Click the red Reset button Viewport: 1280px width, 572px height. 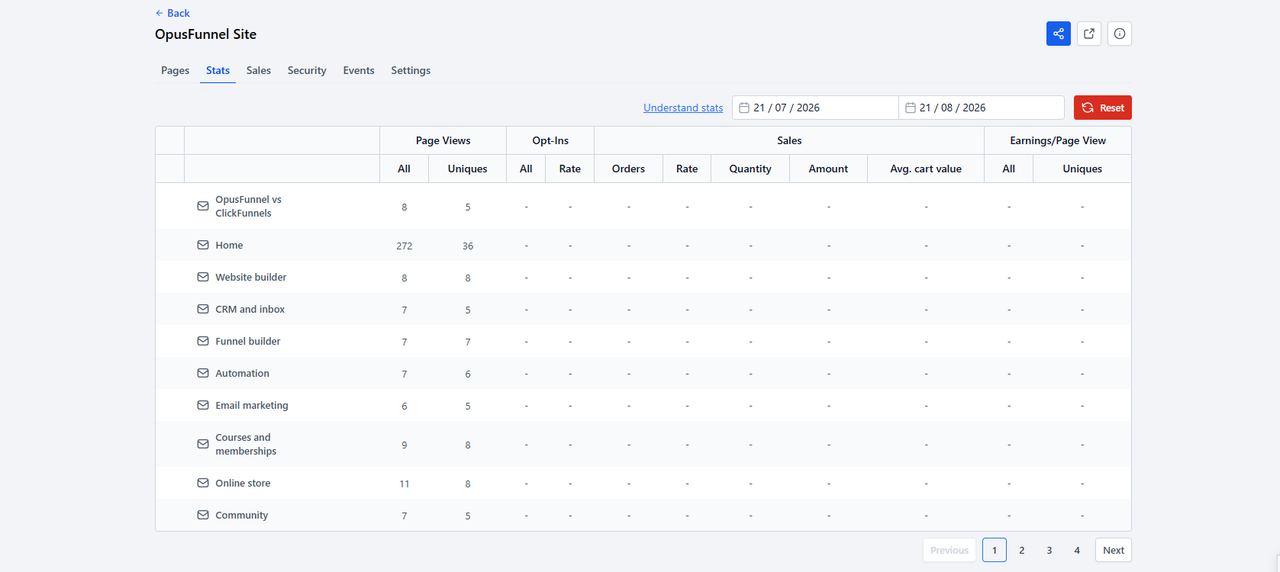click(1103, 108)
